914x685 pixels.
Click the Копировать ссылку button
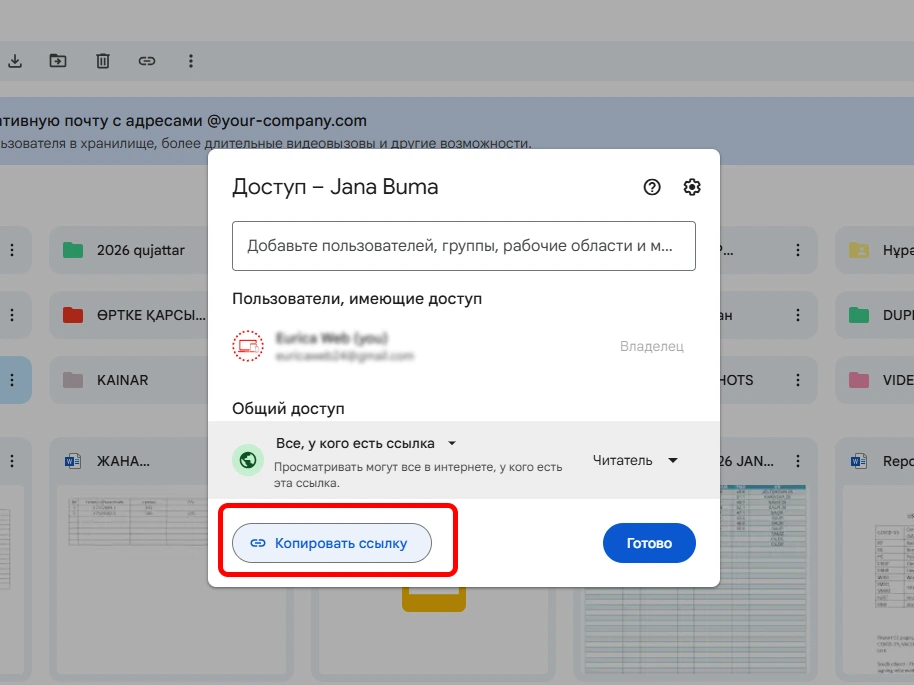pos(332,543)
